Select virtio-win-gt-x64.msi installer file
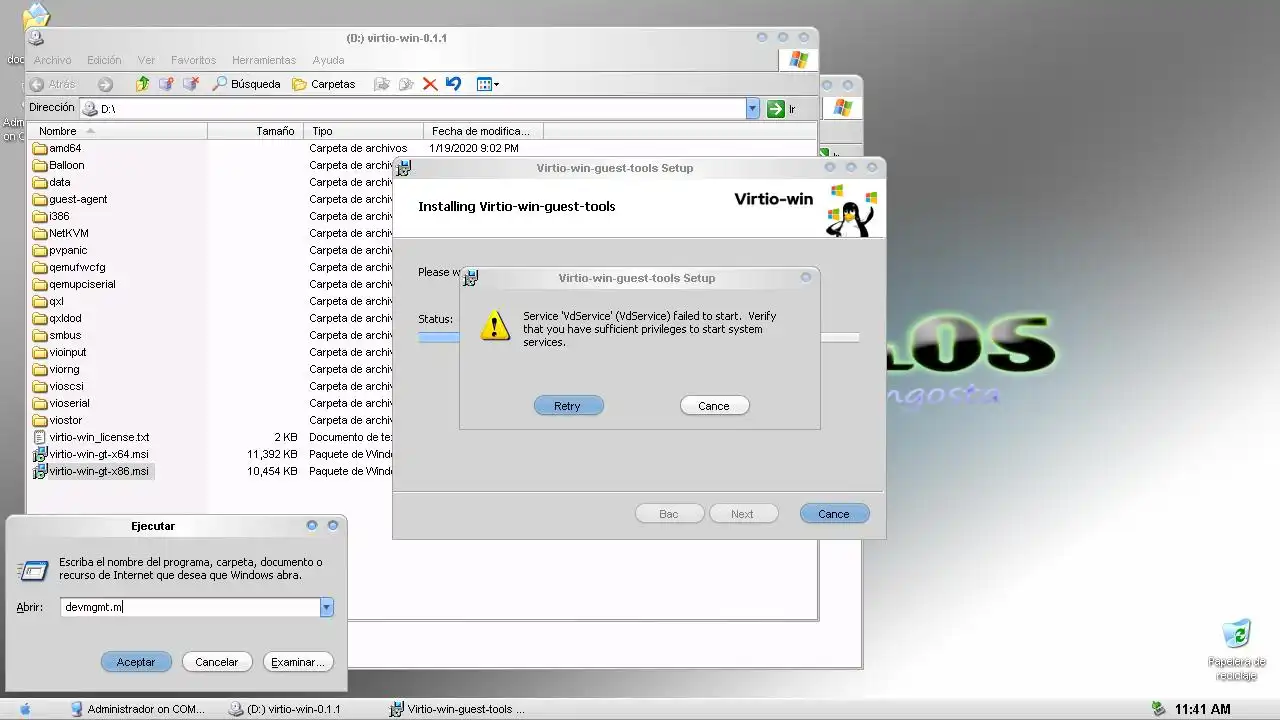The height and width of the screenshot is (720, 1280). [x=91, y=454]
